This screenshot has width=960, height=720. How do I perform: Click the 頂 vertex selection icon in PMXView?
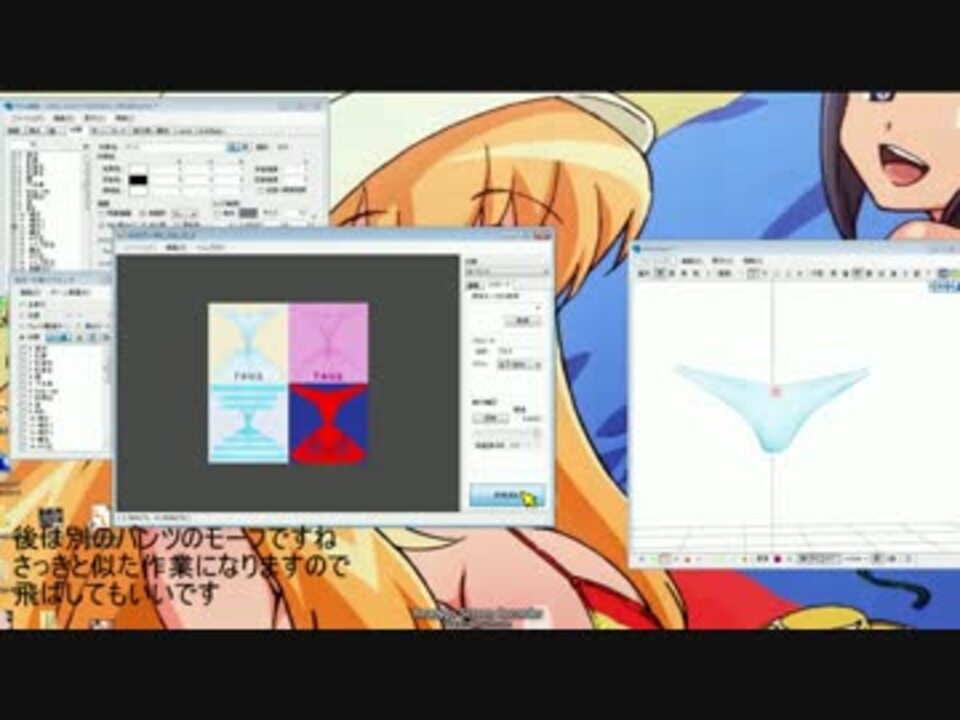click(660, 274)
